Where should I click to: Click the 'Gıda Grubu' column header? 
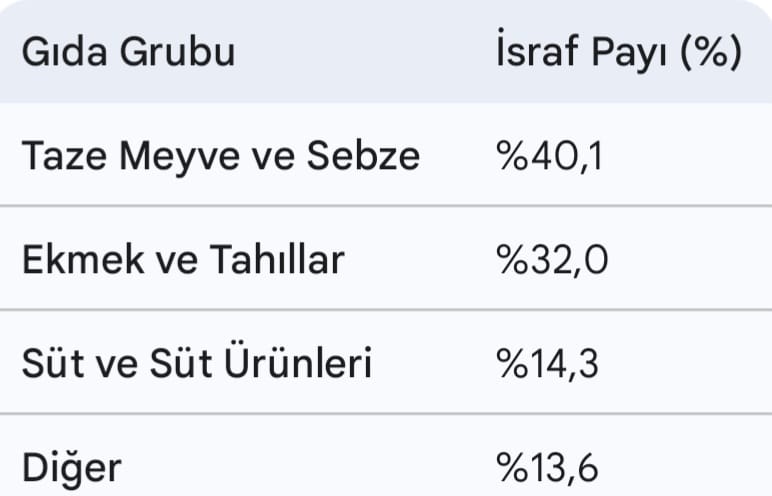coord(128,52)
